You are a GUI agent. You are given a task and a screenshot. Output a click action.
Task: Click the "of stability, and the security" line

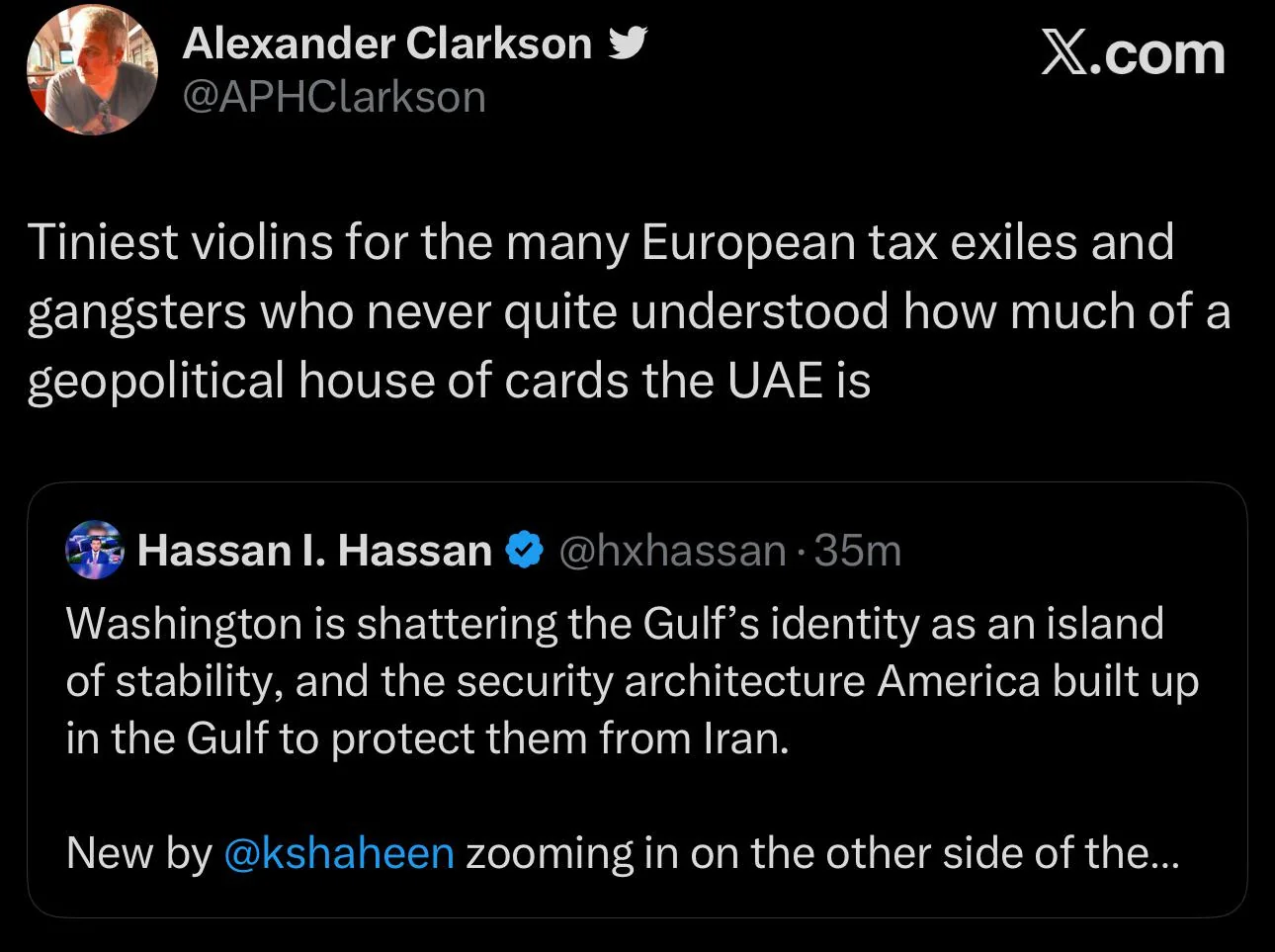point(633,680)
